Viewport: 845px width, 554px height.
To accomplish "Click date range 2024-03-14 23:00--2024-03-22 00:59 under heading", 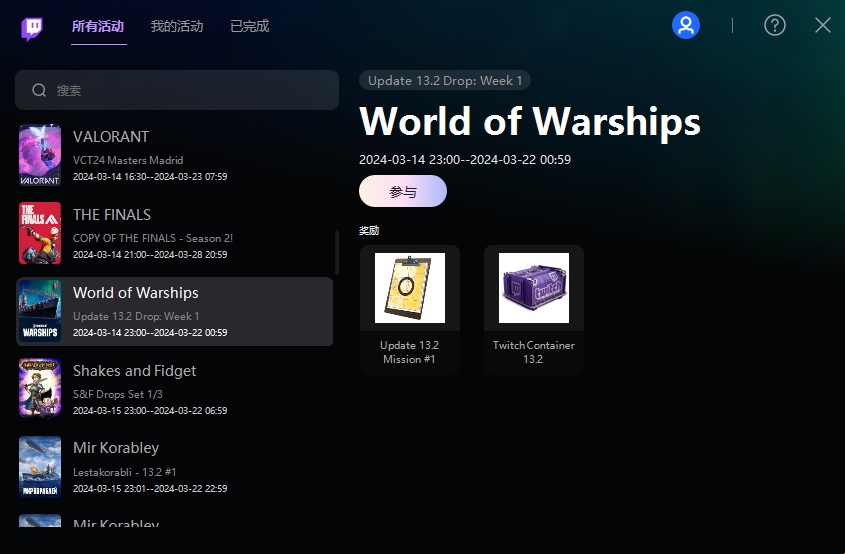I will pyautogui.click(x=465, y=160).
